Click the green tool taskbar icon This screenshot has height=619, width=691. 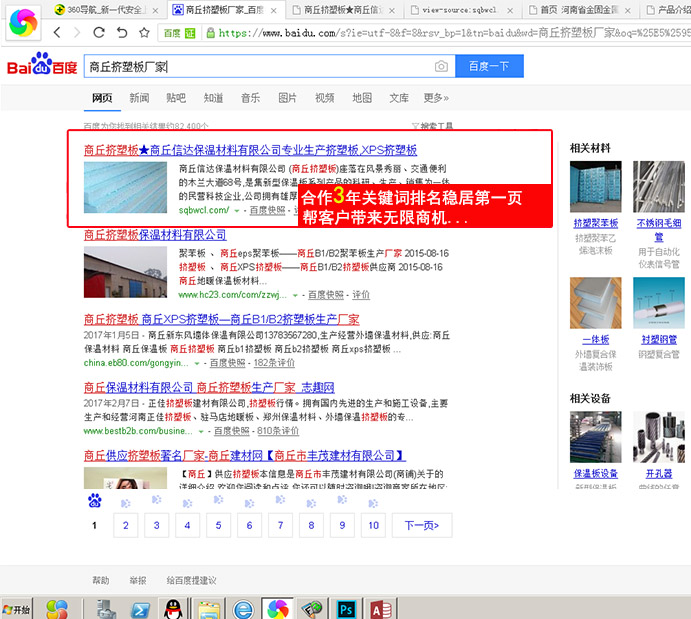[312, 610]
